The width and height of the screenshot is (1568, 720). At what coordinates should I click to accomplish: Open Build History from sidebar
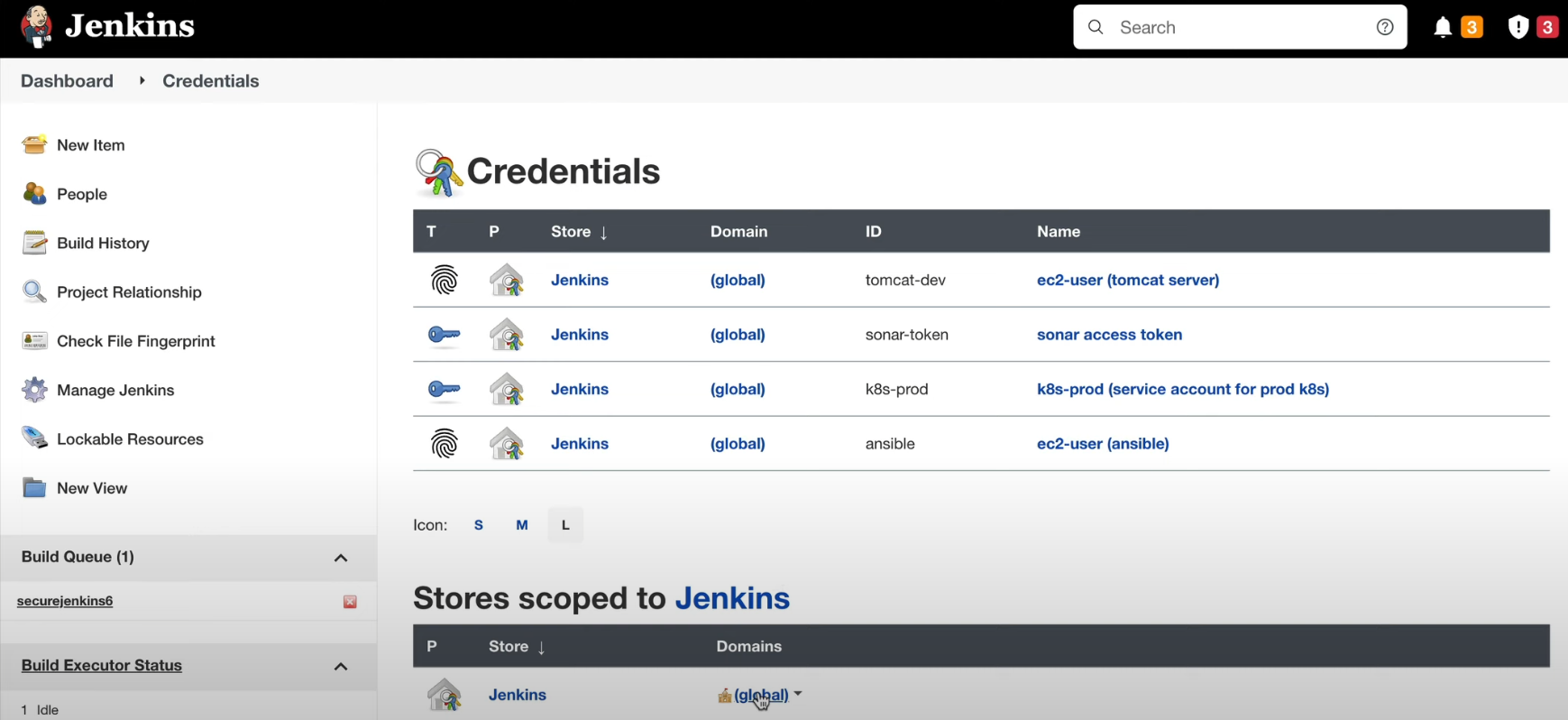point(103,243)
